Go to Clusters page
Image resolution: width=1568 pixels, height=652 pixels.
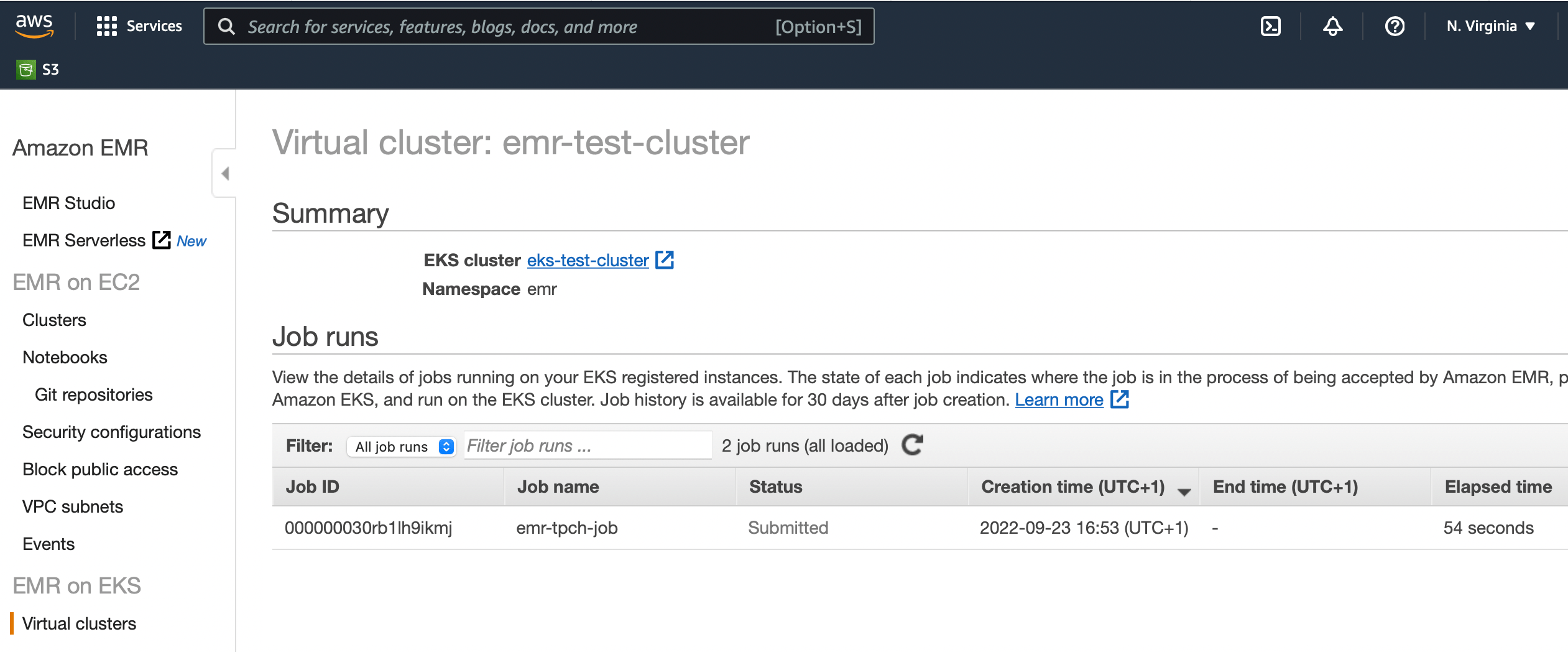[54, 320]
